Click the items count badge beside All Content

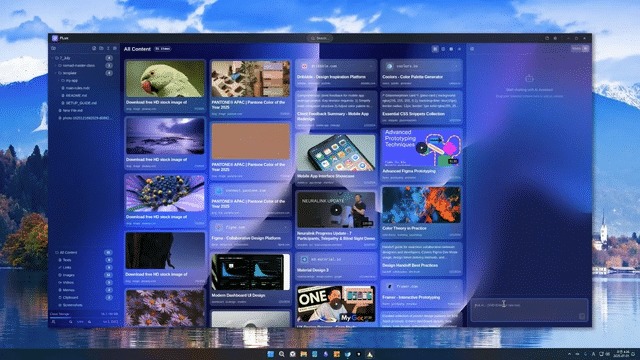coord(162,49)
